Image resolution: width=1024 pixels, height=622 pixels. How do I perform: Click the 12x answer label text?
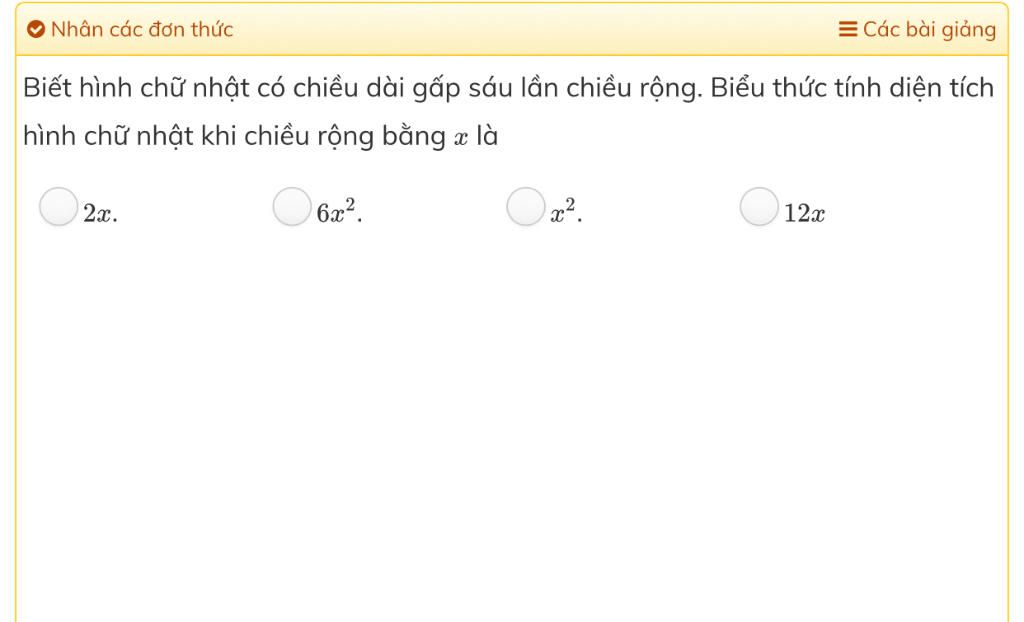(x=805, y=214)
